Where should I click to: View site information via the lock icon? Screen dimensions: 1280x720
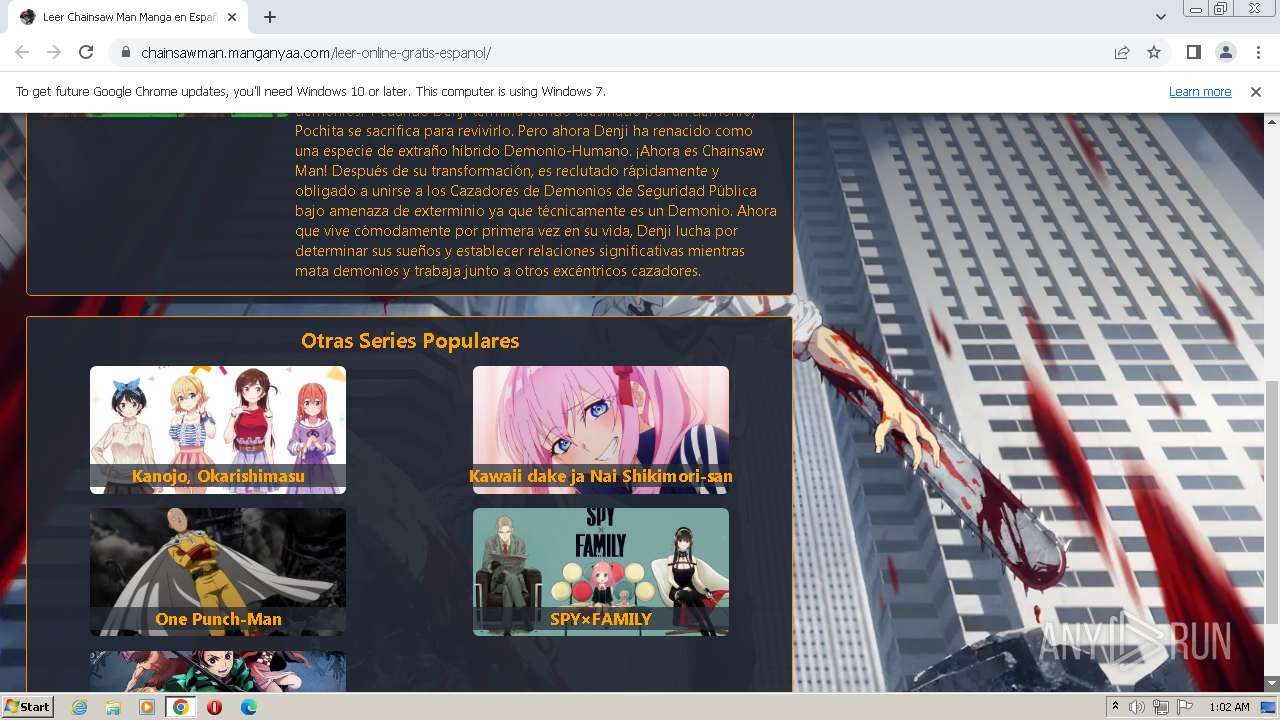tap(125, 52)
